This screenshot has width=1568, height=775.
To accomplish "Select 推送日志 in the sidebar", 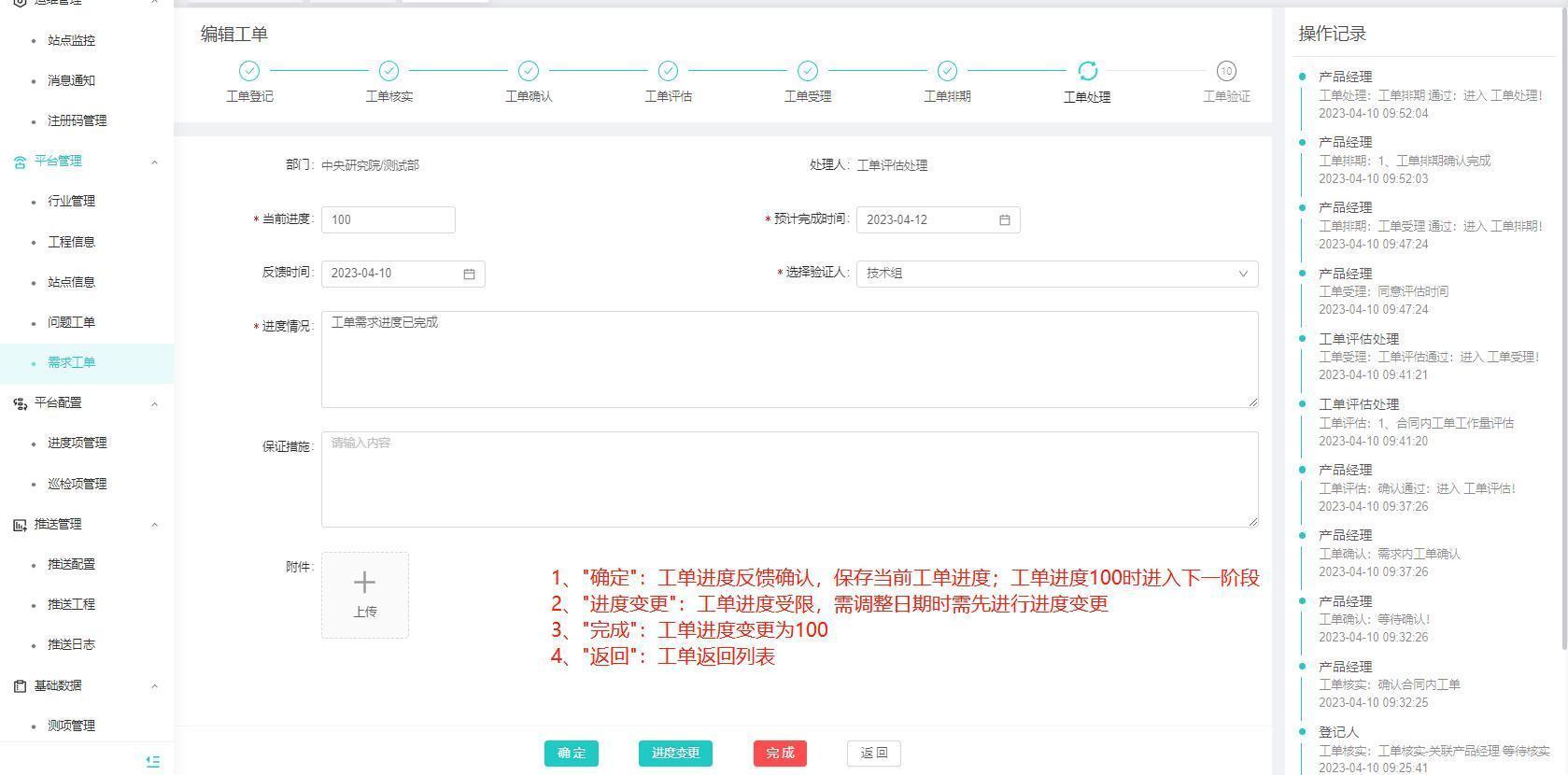I will [x=71, y=644].
